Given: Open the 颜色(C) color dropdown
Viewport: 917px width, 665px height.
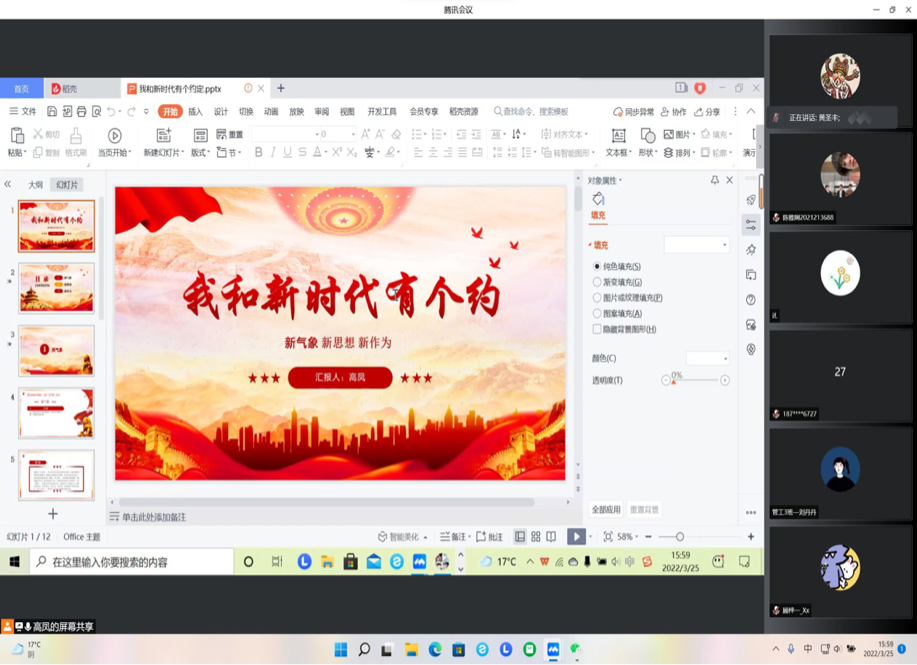Looking at the screenshot, I should 708,358.
